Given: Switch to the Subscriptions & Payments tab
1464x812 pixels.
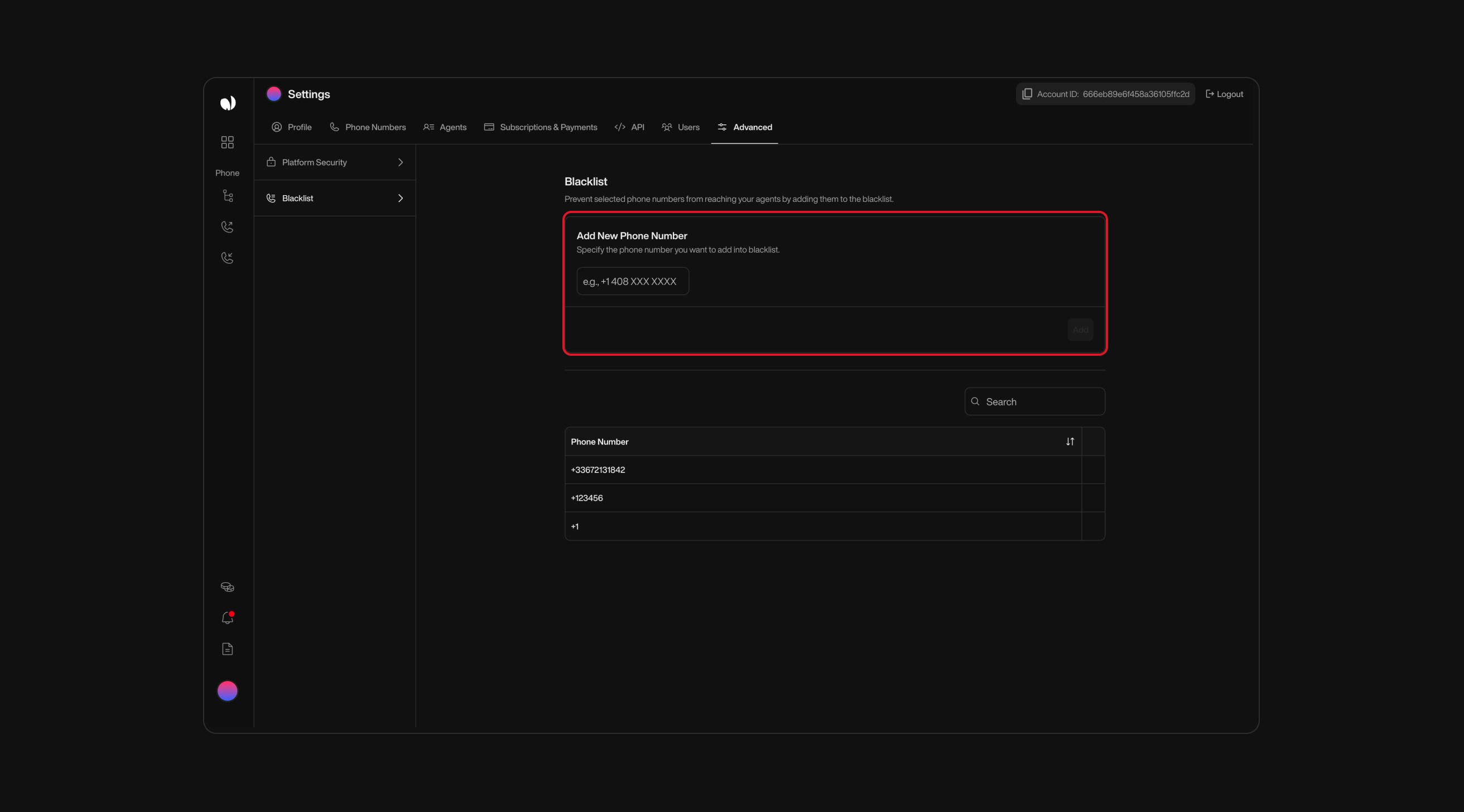Looking at the screenshot, I should pyautogui.click(x=540, y=127).
